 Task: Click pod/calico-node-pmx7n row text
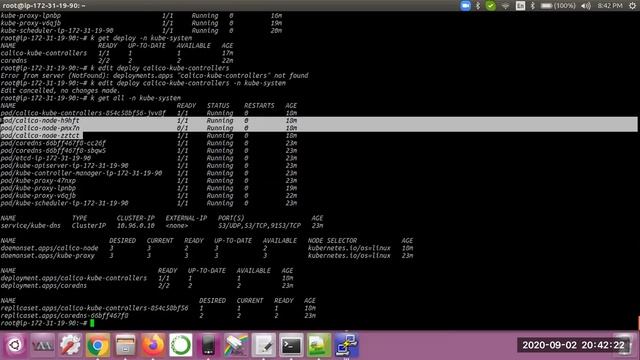tap(40, 128)
